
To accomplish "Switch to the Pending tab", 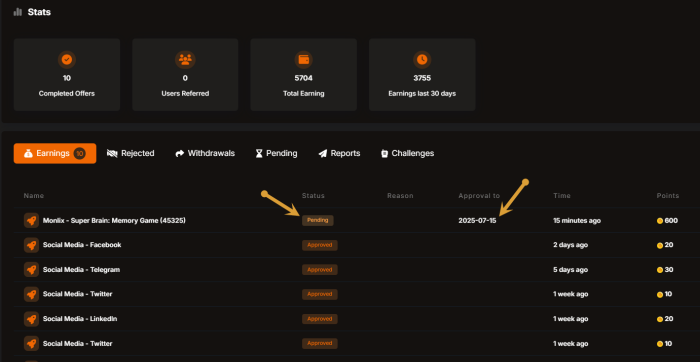I will pyautogui.click(x=276, y=153).
